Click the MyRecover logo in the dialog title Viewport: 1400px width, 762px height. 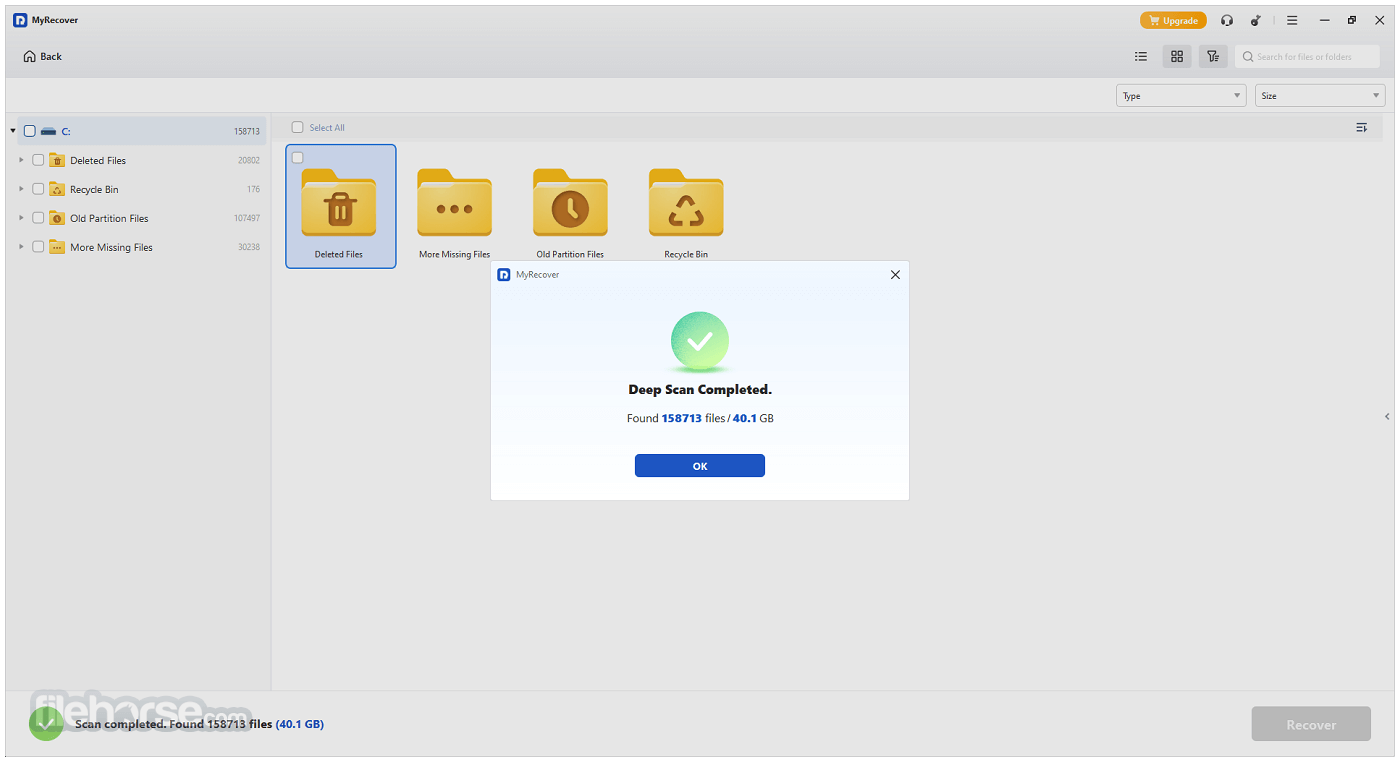coord(504,274)
